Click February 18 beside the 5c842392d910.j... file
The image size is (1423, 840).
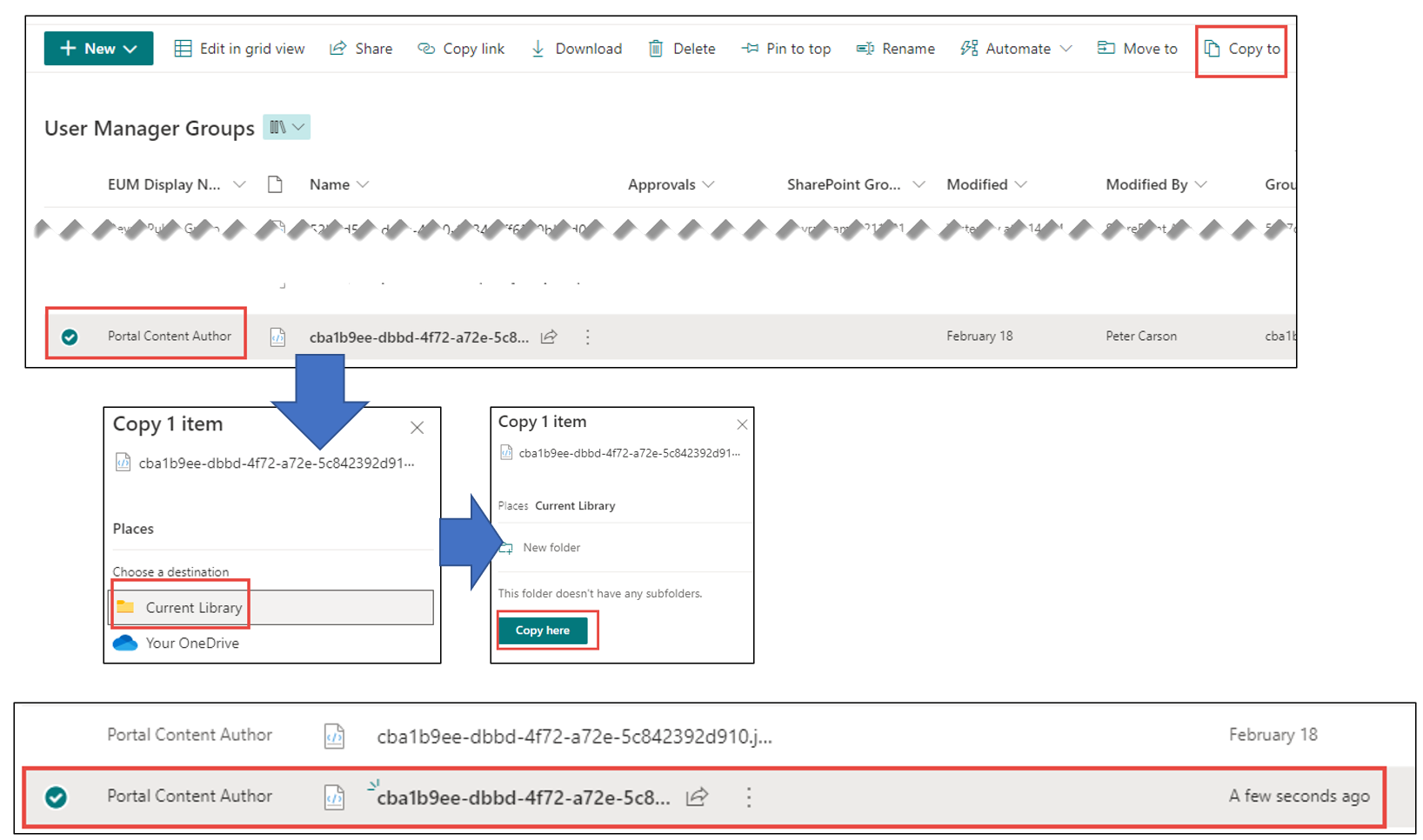tap(1273, 735)
